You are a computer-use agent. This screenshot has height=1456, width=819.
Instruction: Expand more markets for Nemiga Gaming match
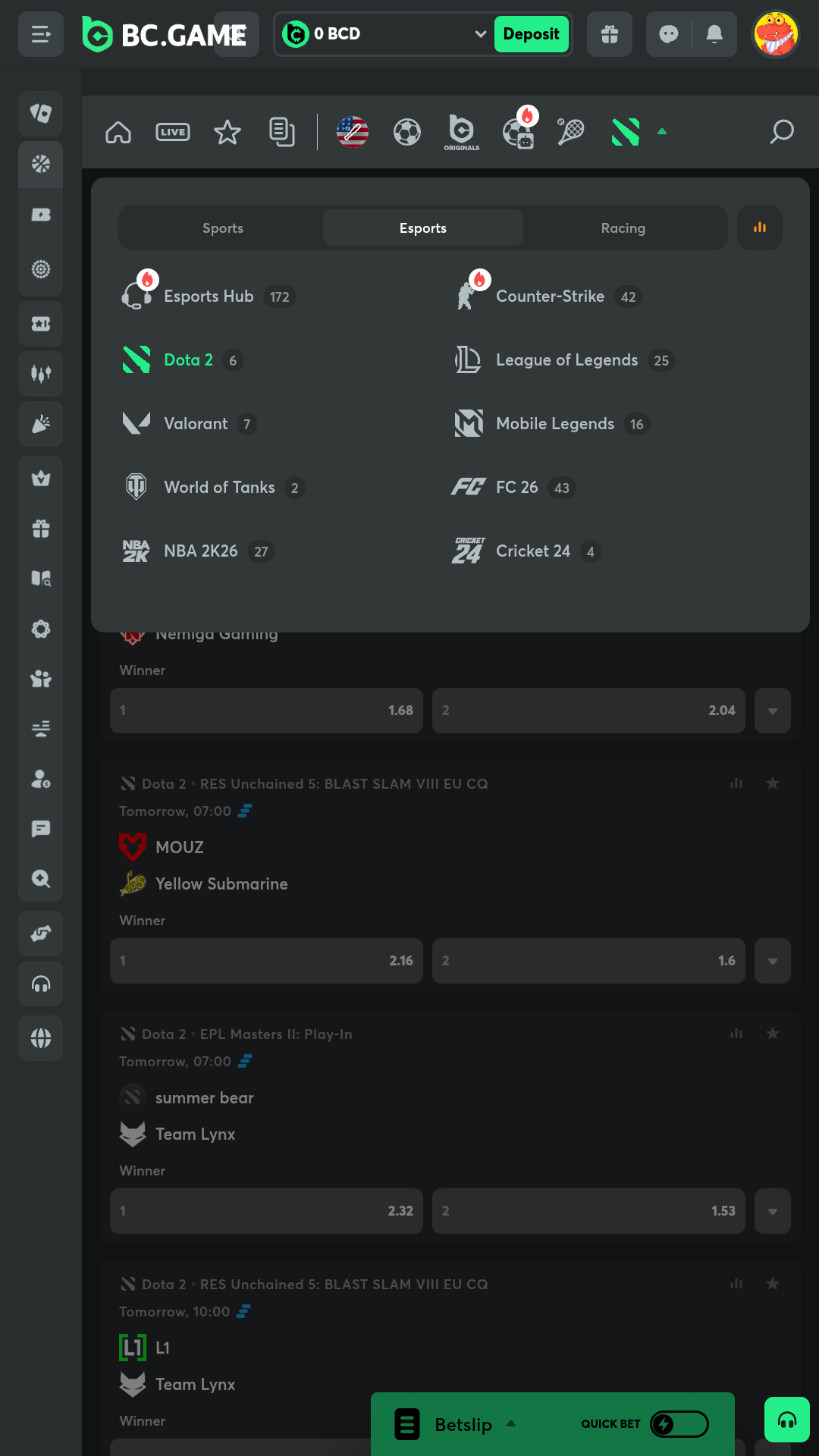(773, 711)
